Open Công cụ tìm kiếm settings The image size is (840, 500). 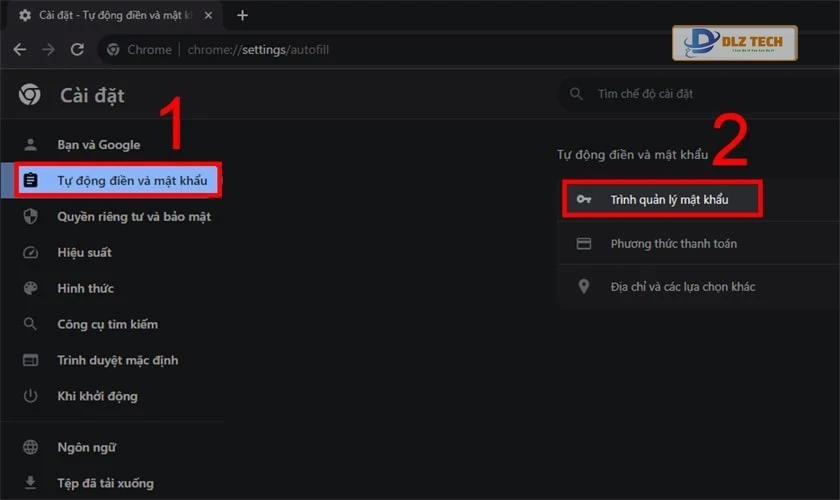pyautogui.click(x=107, y=324)
